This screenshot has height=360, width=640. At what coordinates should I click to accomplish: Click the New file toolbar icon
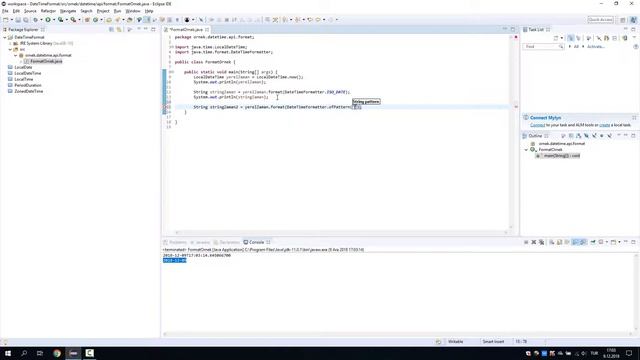coord(5,20)
